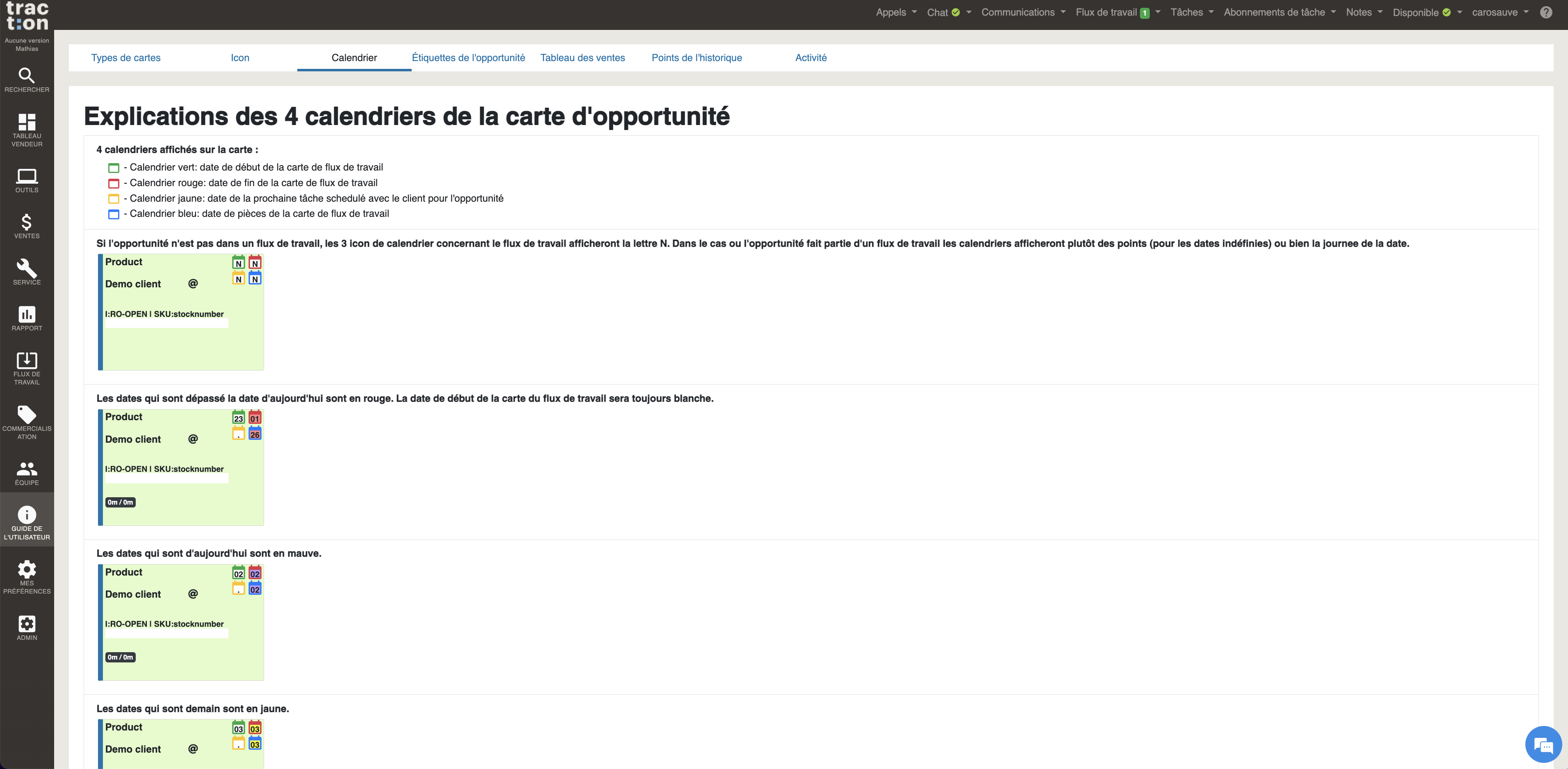Expand Flux de travail top dropdown
Image resolution: width=1568 pixels, height=769 pixels.
coord(1117,12)
